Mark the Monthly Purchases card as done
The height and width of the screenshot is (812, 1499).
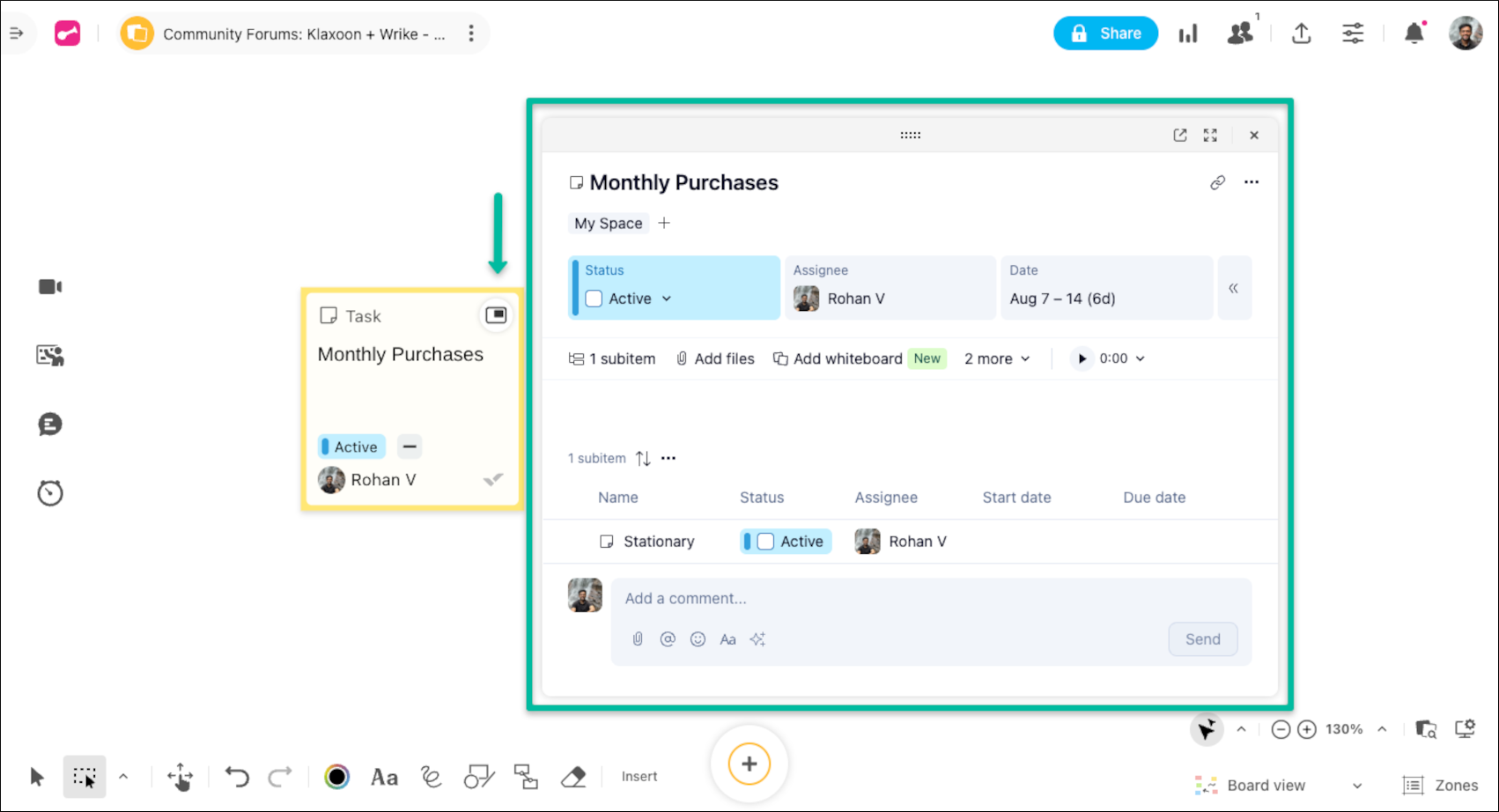point(493,479)
